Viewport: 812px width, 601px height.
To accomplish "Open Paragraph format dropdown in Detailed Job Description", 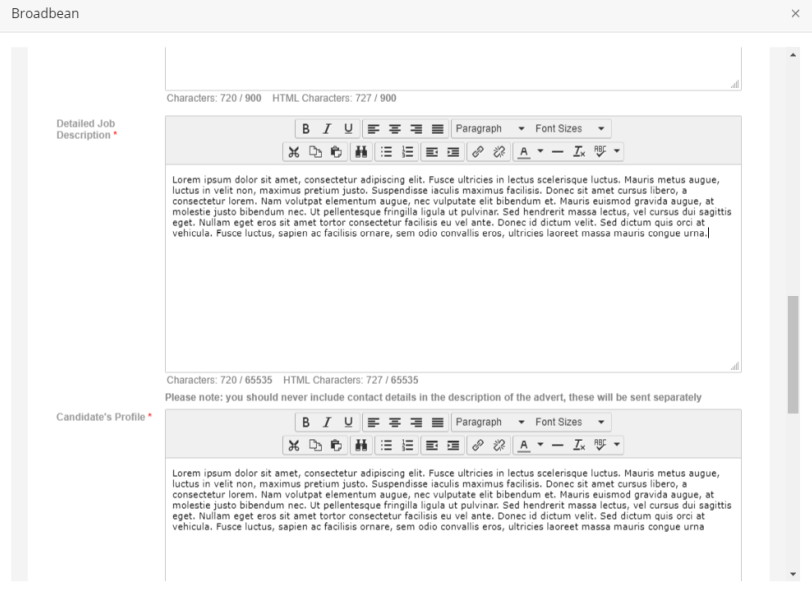I will tap(490, 129).
